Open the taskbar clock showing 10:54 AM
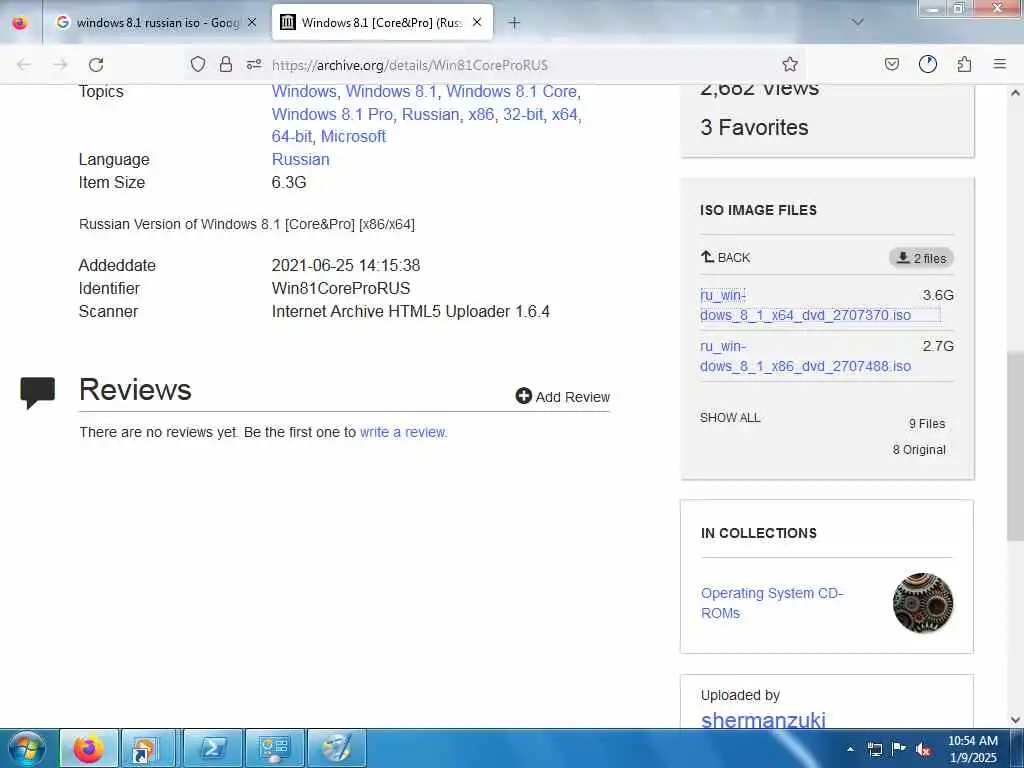Viewport: 1024px width, 768px height. pyautogui.click(x=972, y=749)
